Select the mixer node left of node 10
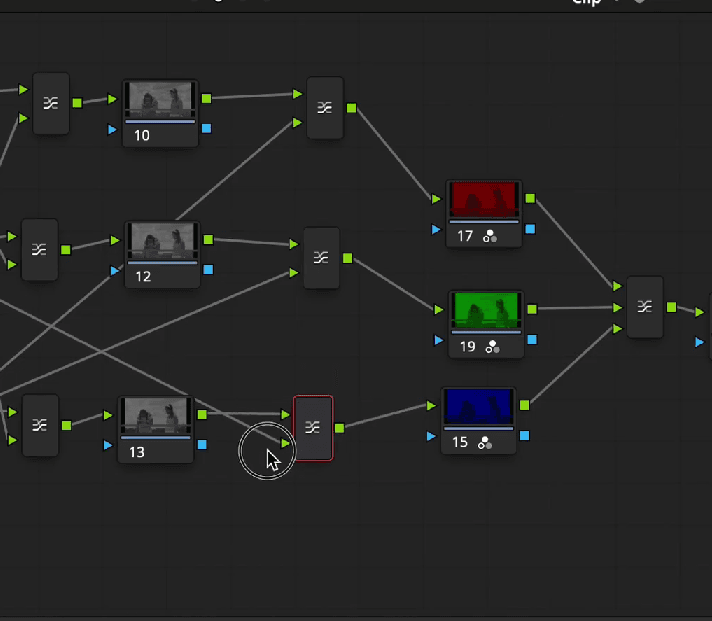Viewport: 712px width, 621px height. [x=51, y=104]
